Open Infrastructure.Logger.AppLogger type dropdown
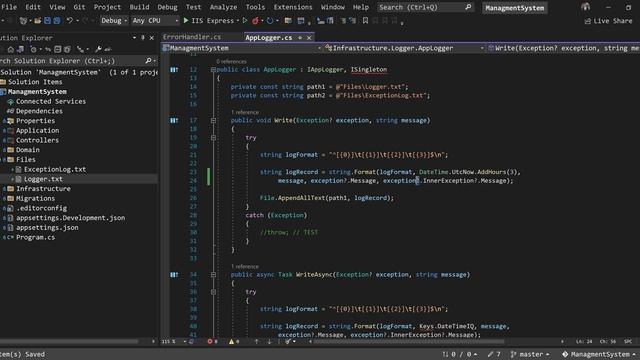The height and width of the screenshot is (360, 640). tap(404, 48)
